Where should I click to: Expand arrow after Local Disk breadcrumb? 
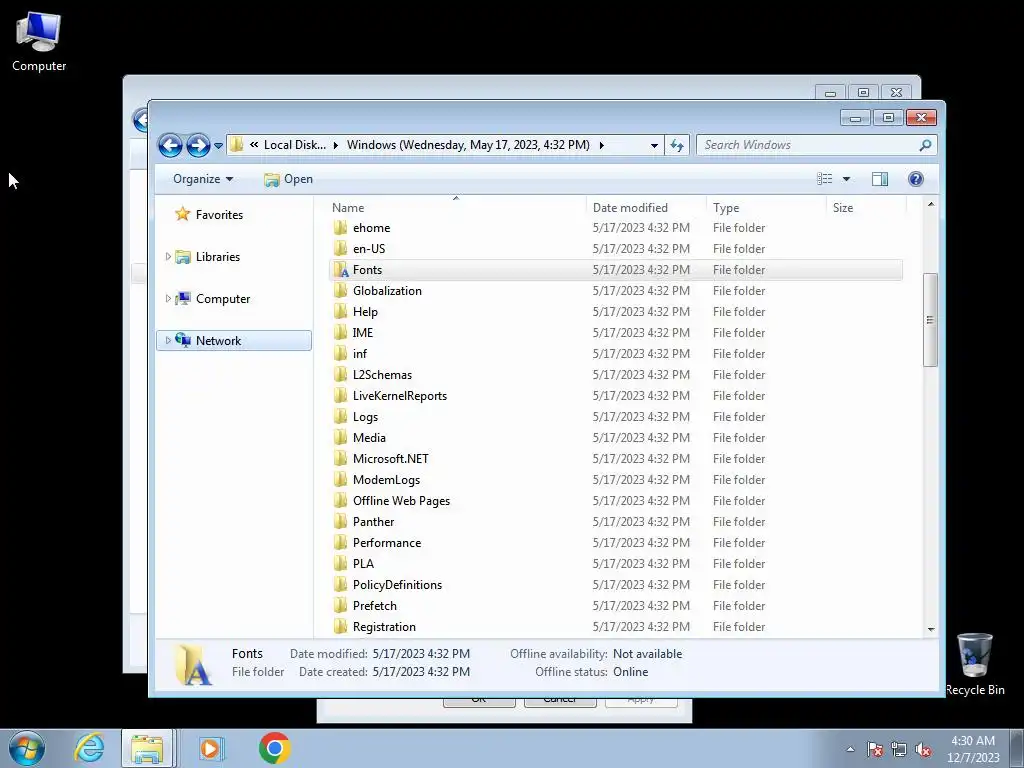(x=336, y=145)
